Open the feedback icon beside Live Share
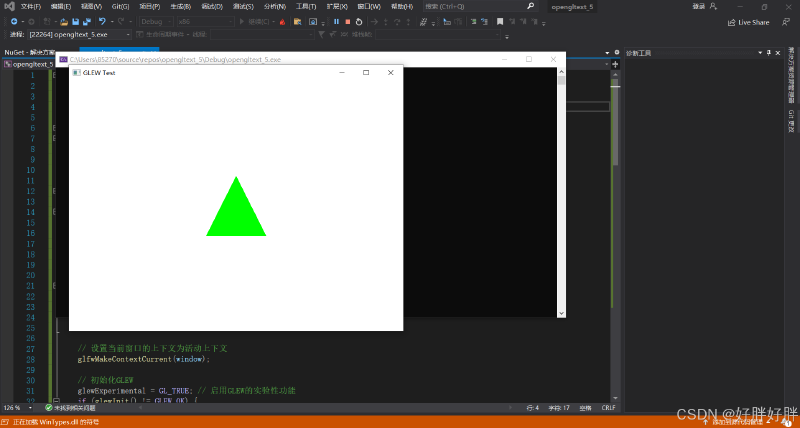 click(786, 22)
